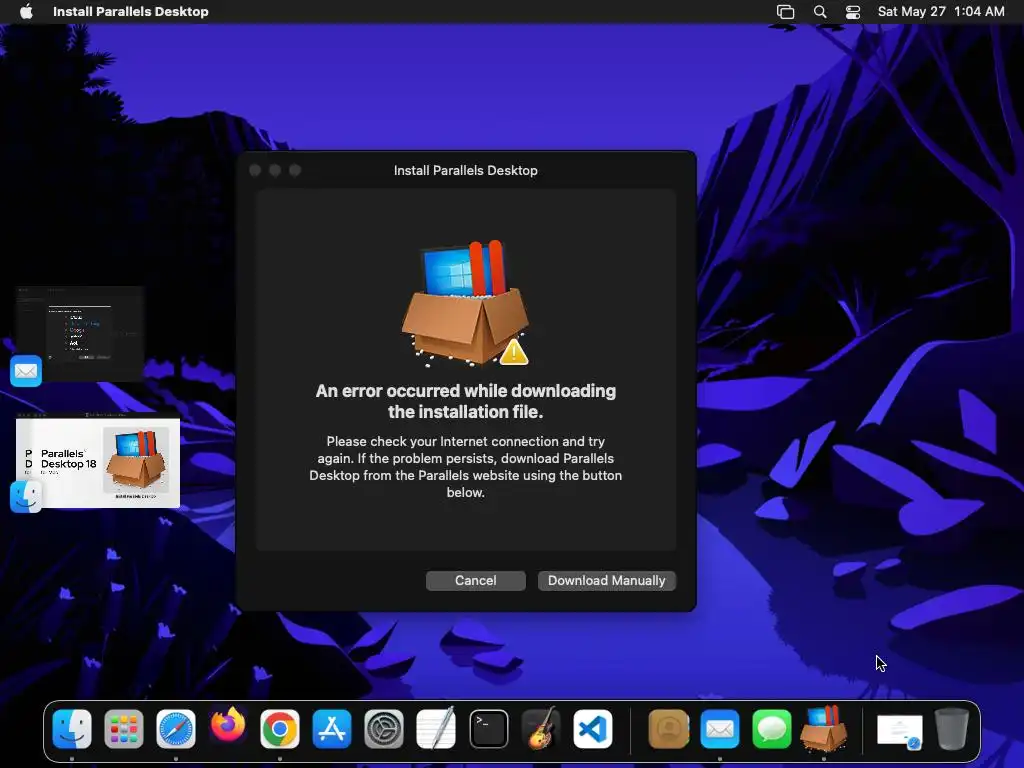Open Mail from the Dock
The image size is (1024, 768).
click(x=720, y=729)
